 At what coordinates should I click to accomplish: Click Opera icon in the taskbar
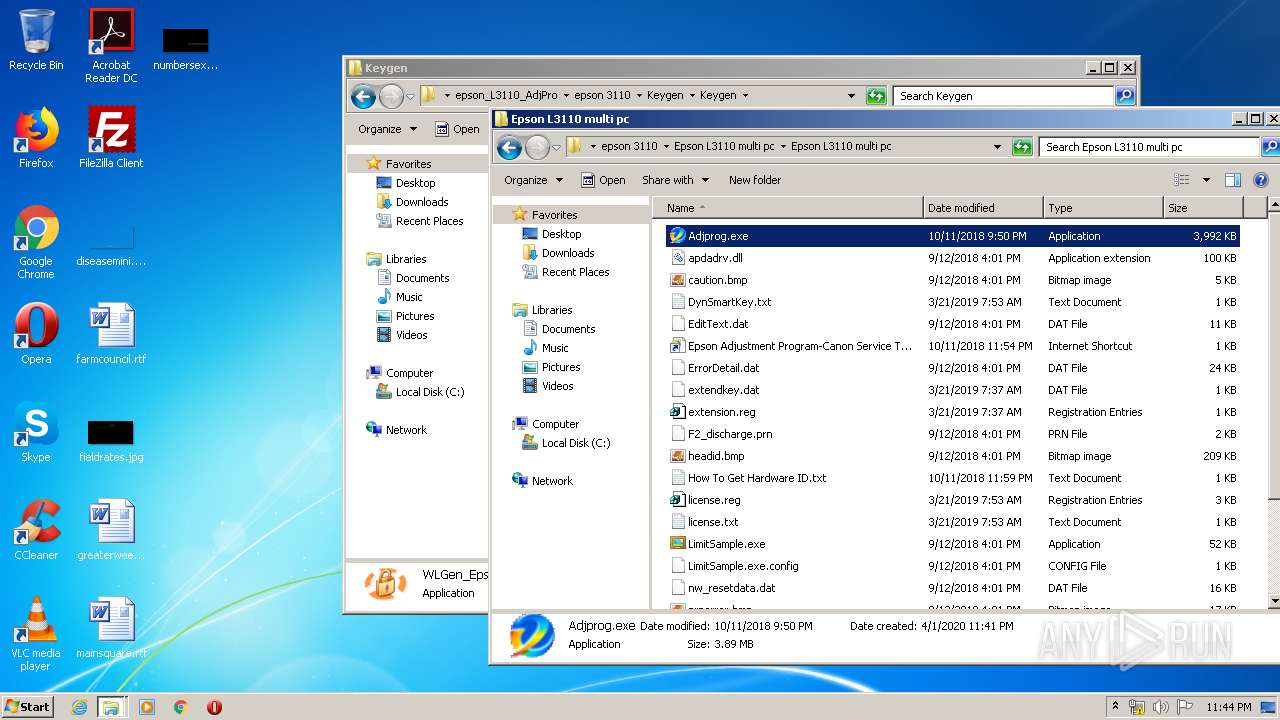pos(214,707)
